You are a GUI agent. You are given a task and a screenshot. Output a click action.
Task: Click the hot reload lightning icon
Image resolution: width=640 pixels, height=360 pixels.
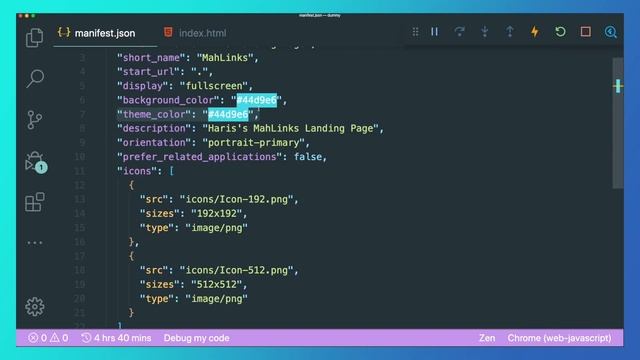535,31
